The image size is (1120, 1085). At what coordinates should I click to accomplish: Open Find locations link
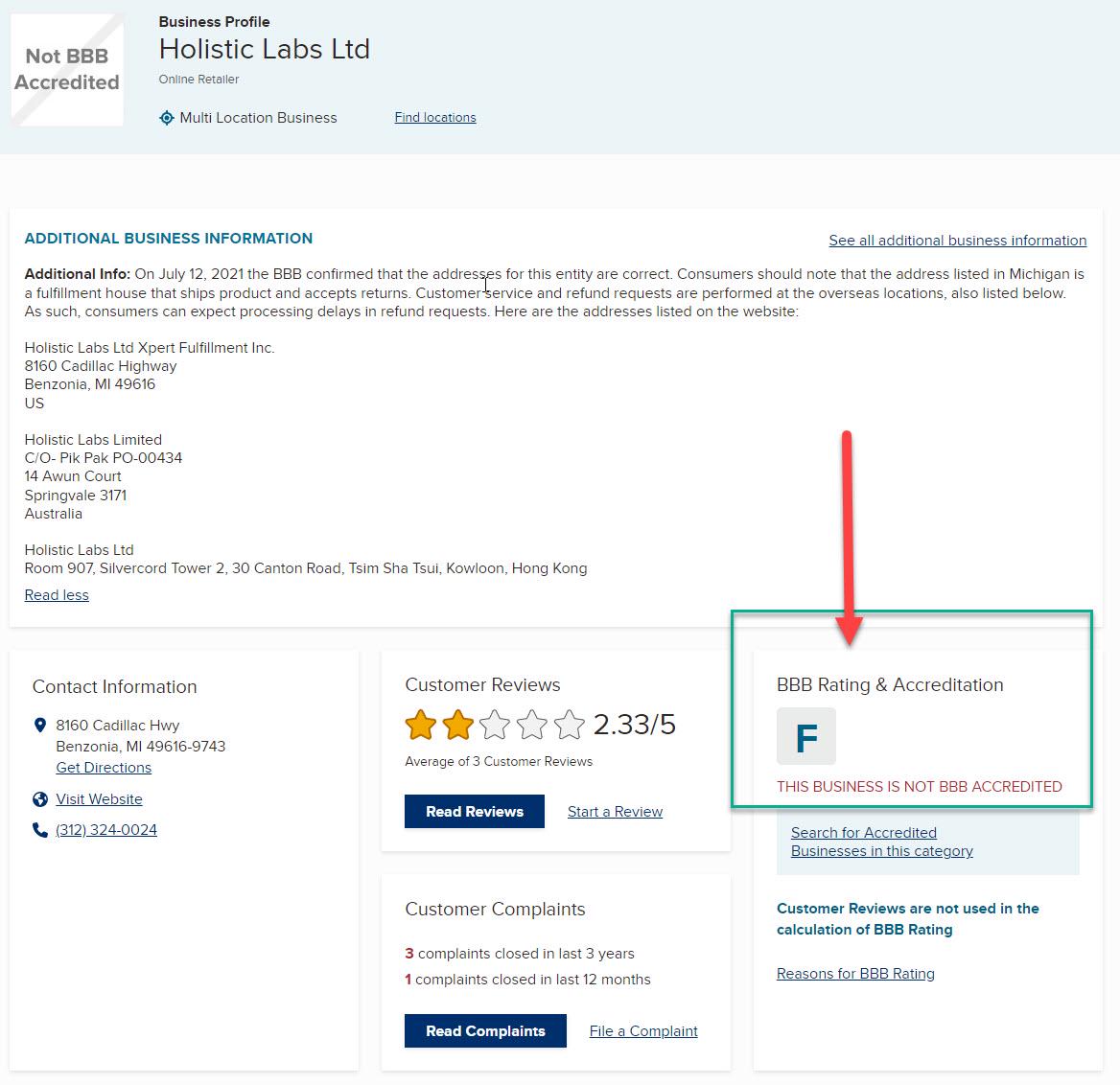[x=435, y=118]
